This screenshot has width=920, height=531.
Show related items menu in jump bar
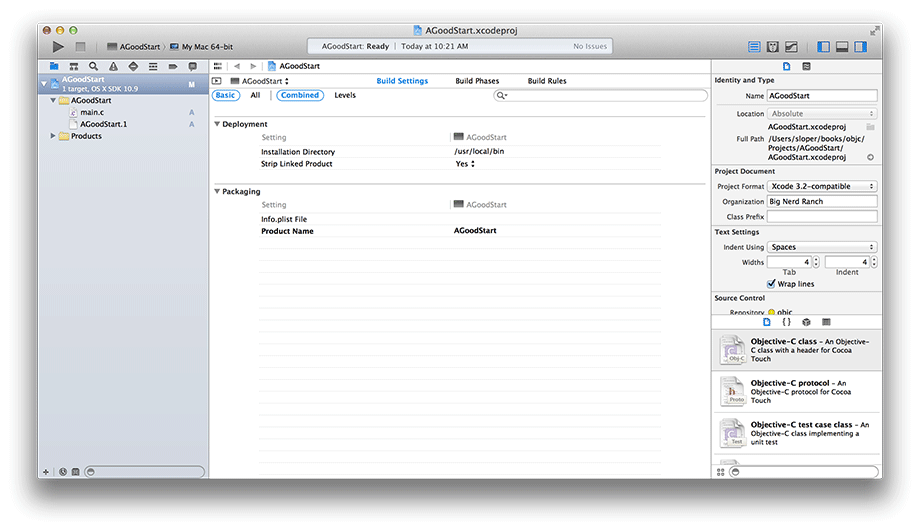218,66
